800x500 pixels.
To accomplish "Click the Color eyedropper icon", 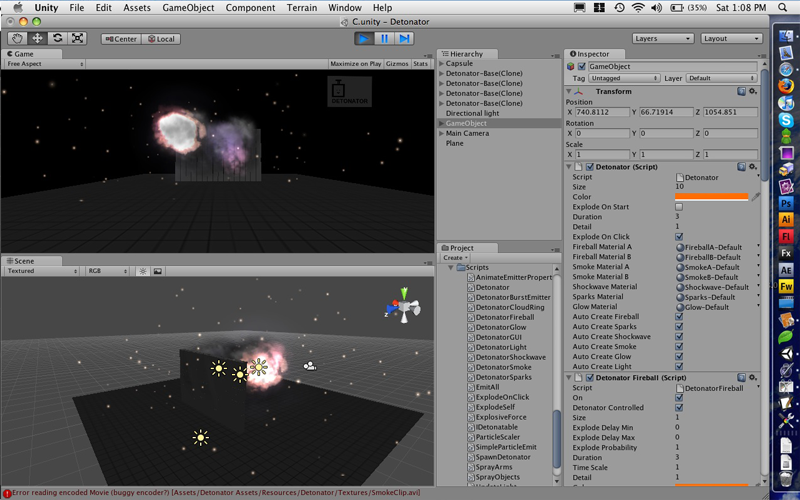I will (x=755, y=197).
